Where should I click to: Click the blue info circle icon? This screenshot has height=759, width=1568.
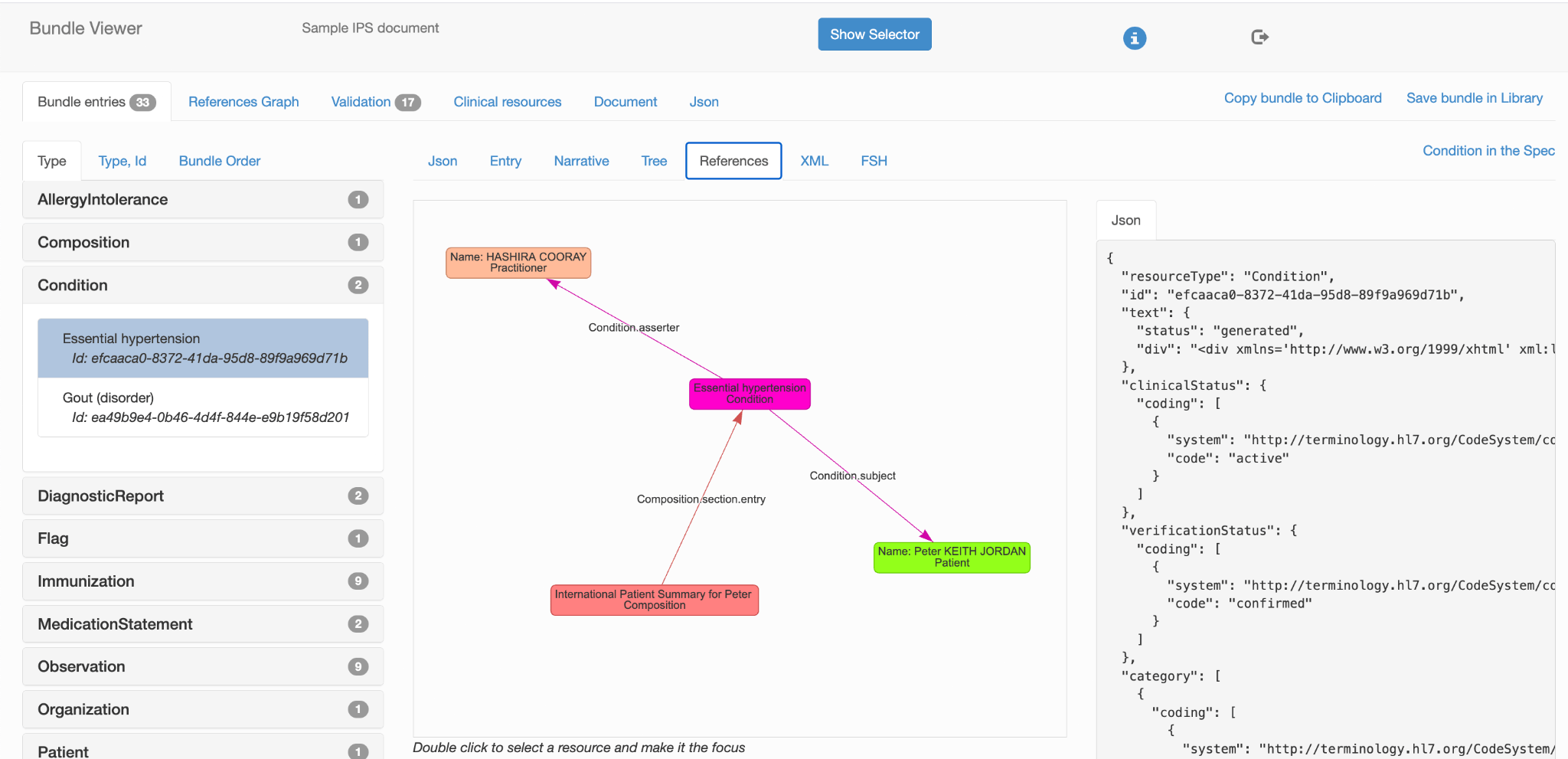click(1134, 38)
